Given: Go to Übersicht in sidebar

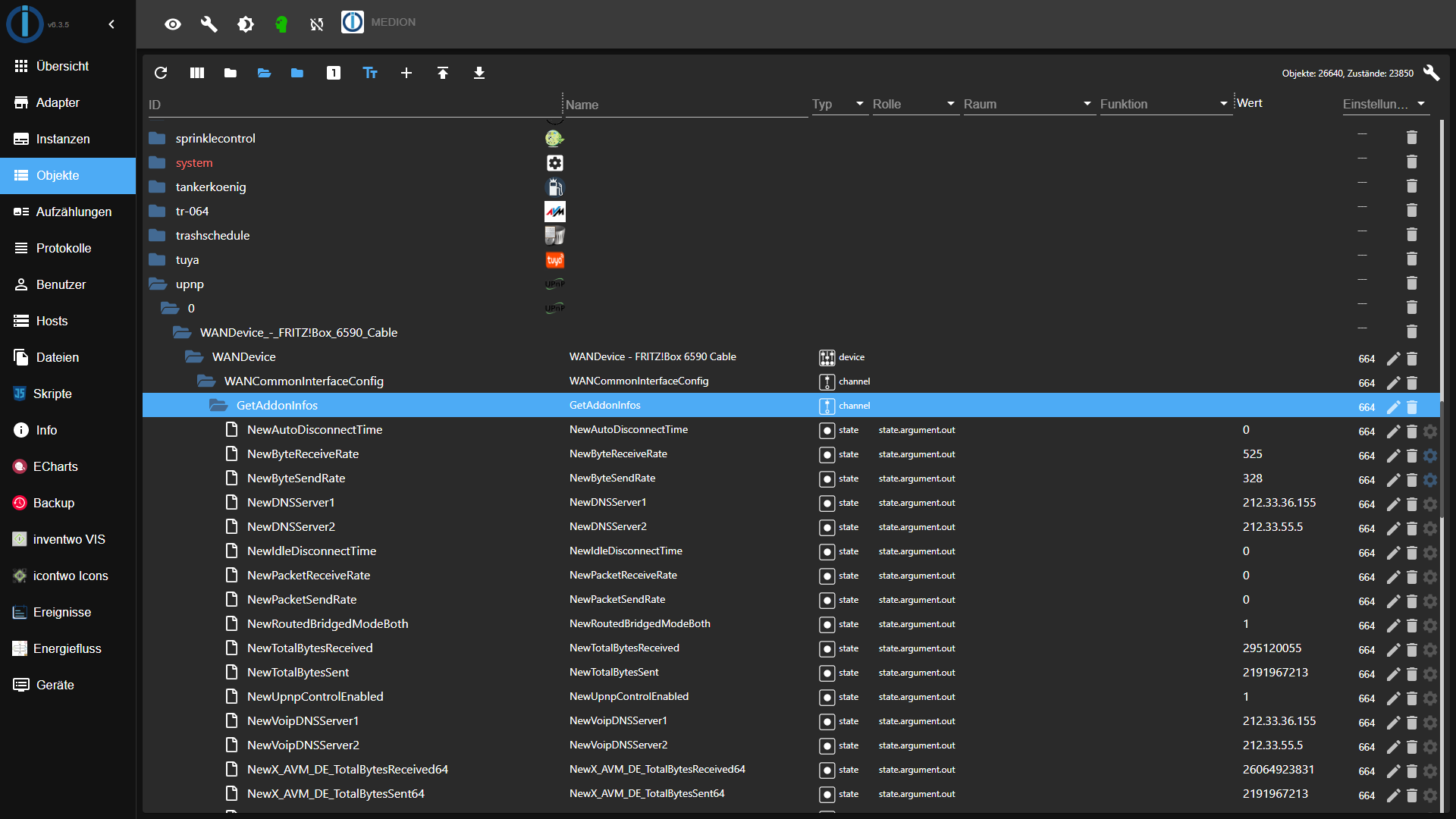Looking at the screenshot, I should (67, 66).
